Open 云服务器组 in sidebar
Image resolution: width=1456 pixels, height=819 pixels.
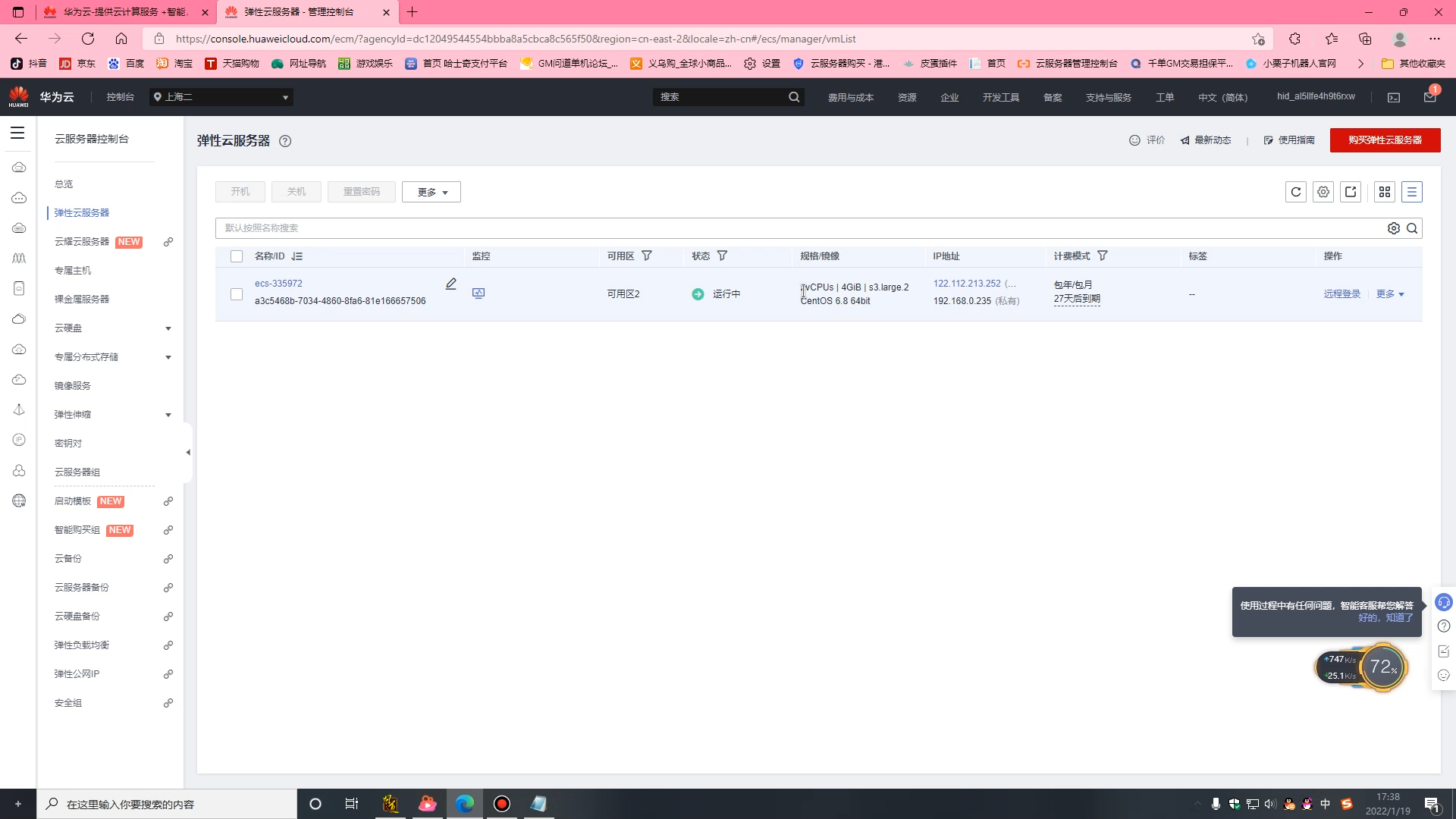pyautogui.click(x=77, y=472)
